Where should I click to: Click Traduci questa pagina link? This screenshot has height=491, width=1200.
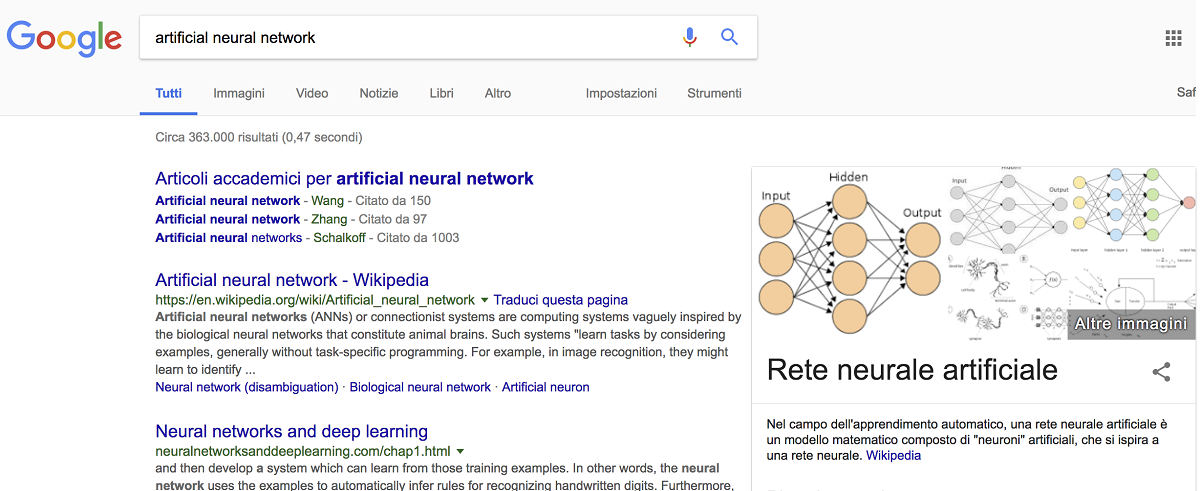tap(560, 300)
